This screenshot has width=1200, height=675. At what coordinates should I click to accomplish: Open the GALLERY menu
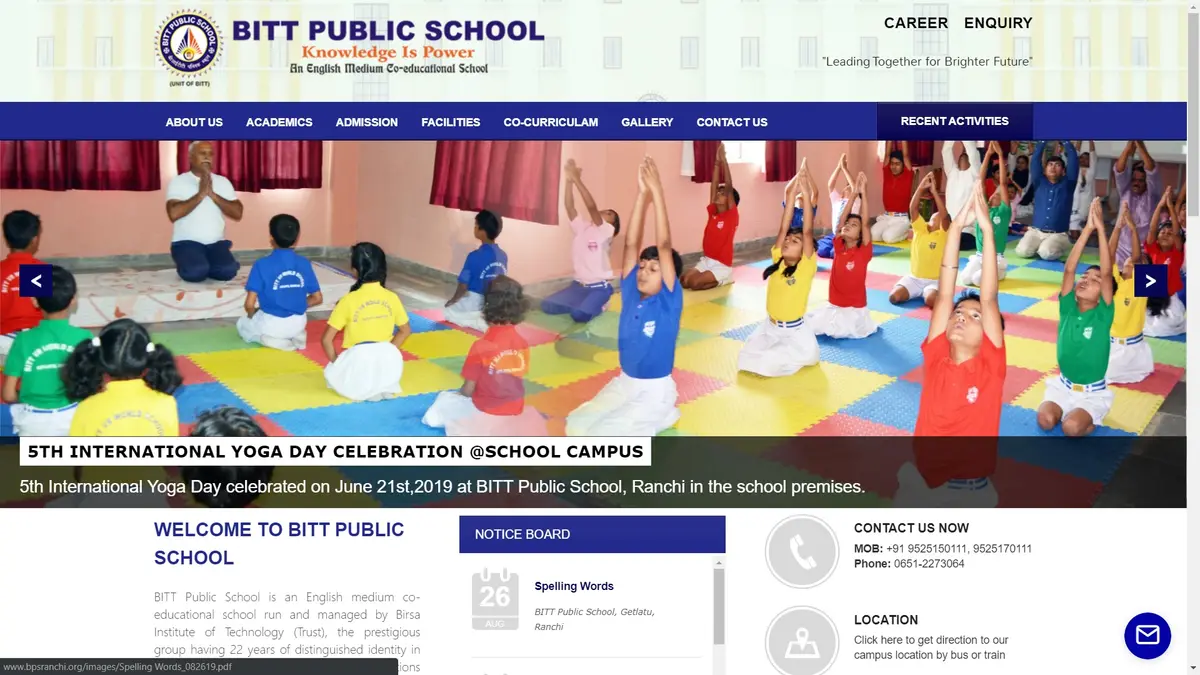(647, 122)
